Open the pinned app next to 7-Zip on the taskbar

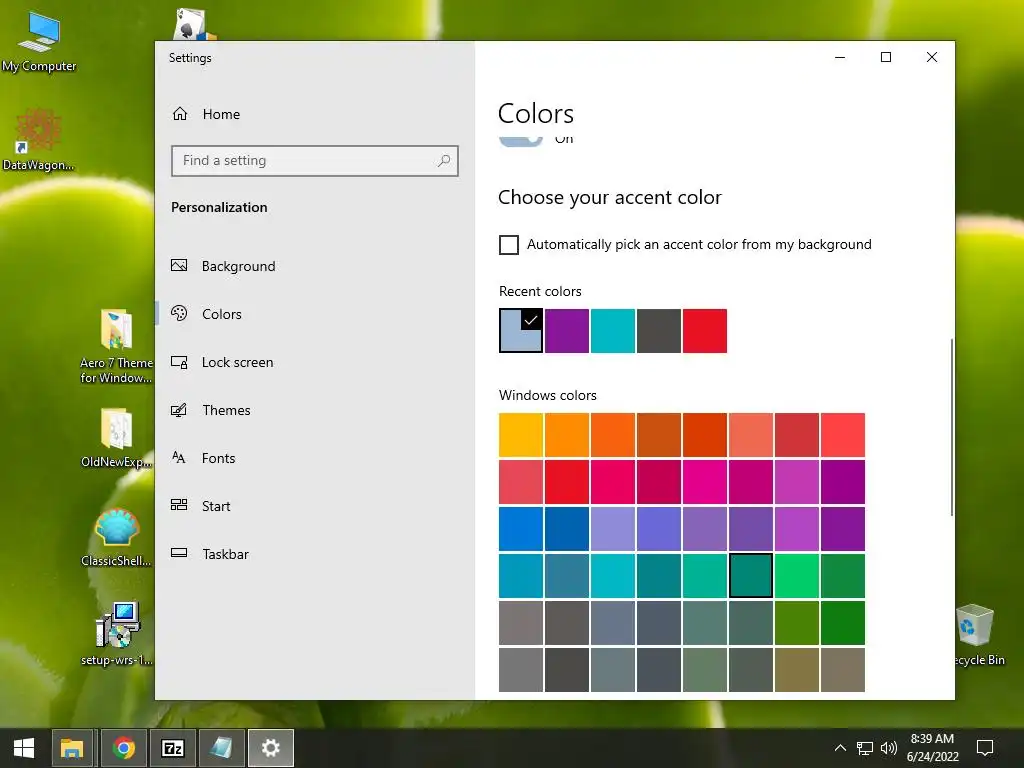click(x=221, y=748)
